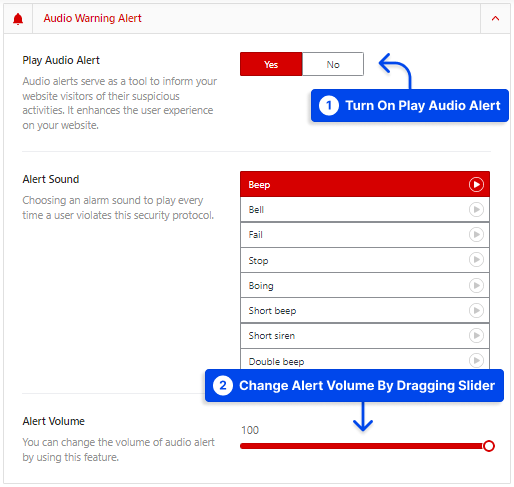
Task: Click the red bell icon in the header
Action: click(x=18, y=19)
